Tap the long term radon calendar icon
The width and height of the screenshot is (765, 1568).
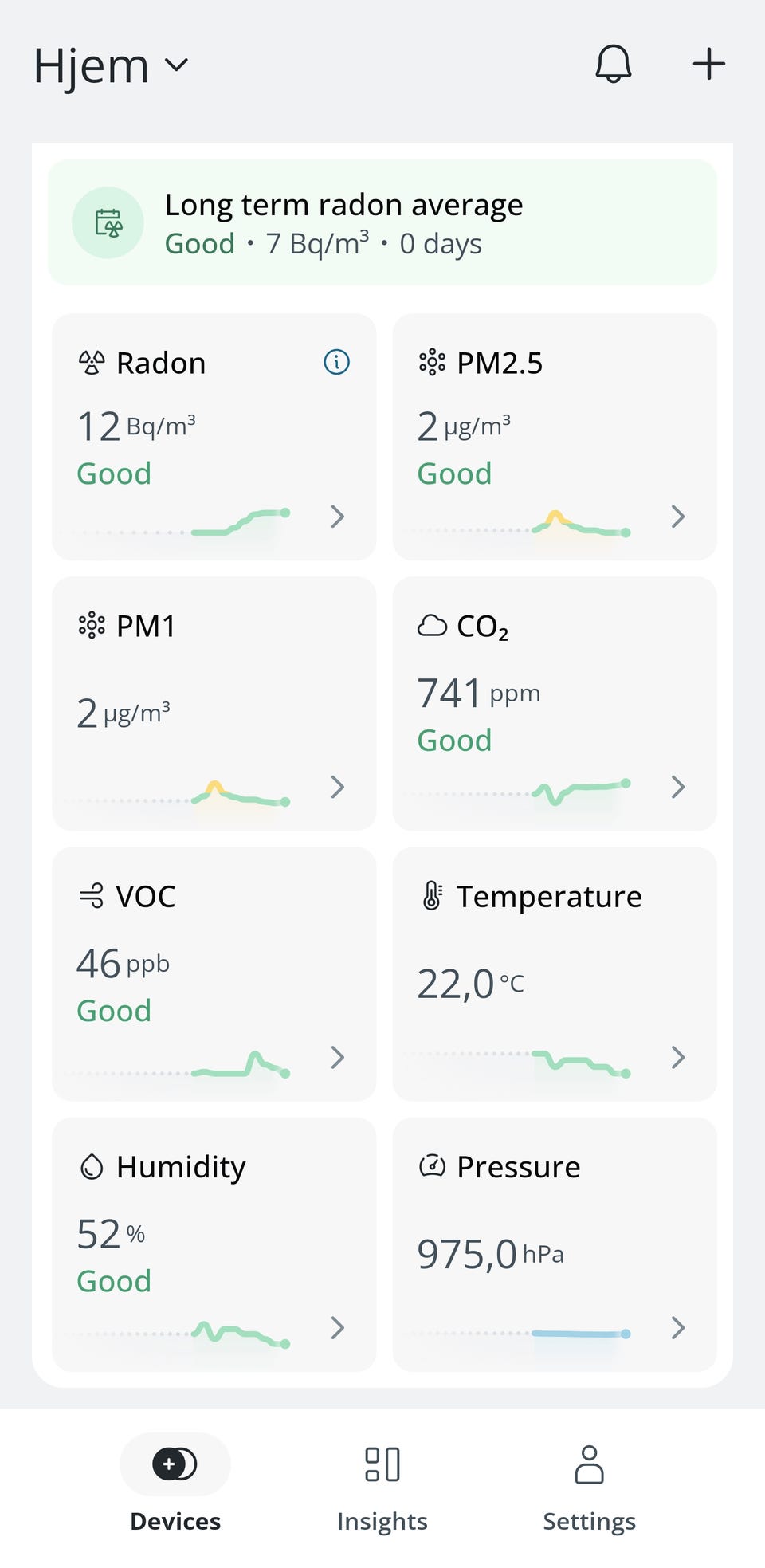[x=108, y=223]
